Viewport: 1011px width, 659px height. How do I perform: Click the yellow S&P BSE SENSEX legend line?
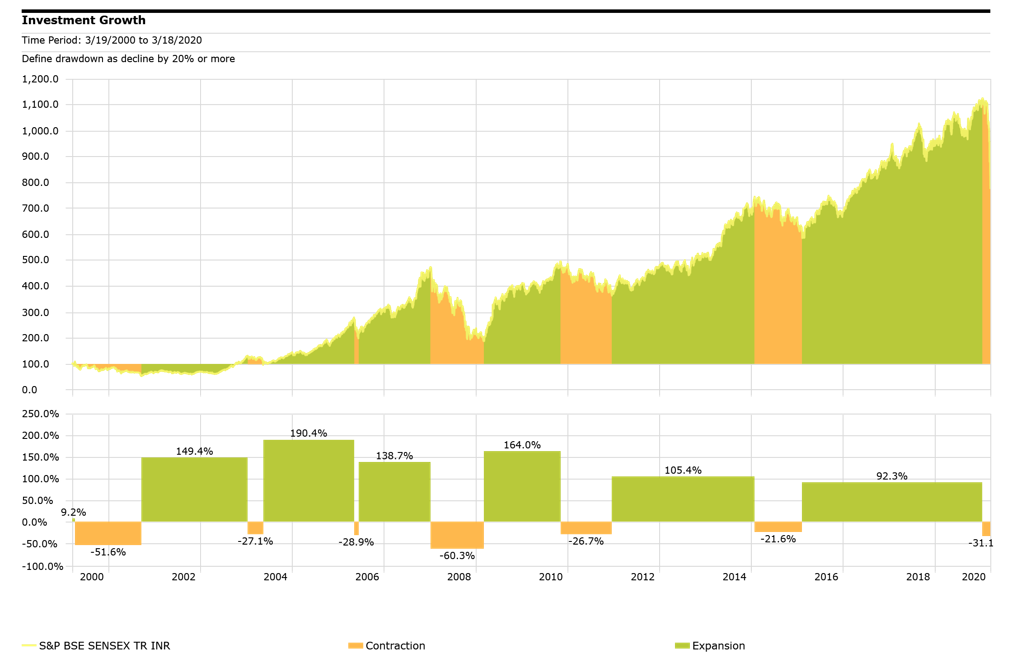pos(29,646)
